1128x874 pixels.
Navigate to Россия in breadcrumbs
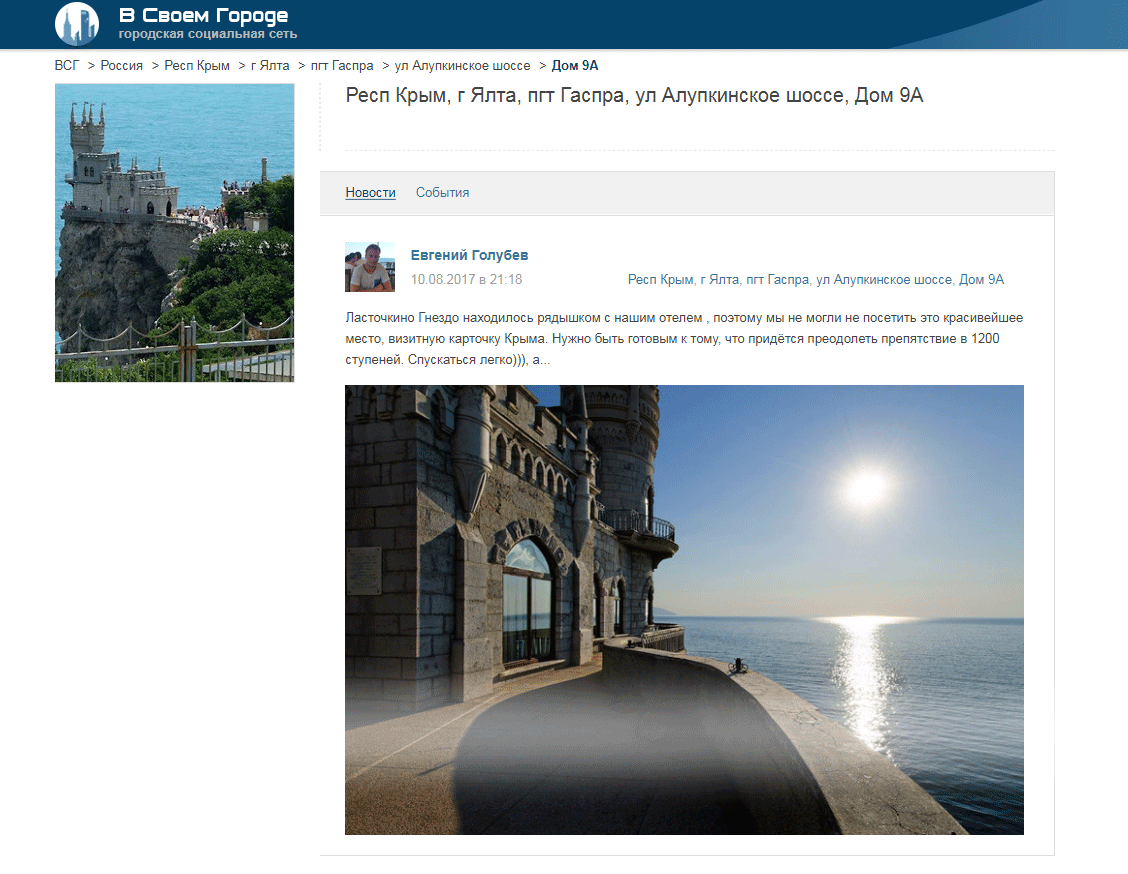pyautogui.click(x=122, y=65)
